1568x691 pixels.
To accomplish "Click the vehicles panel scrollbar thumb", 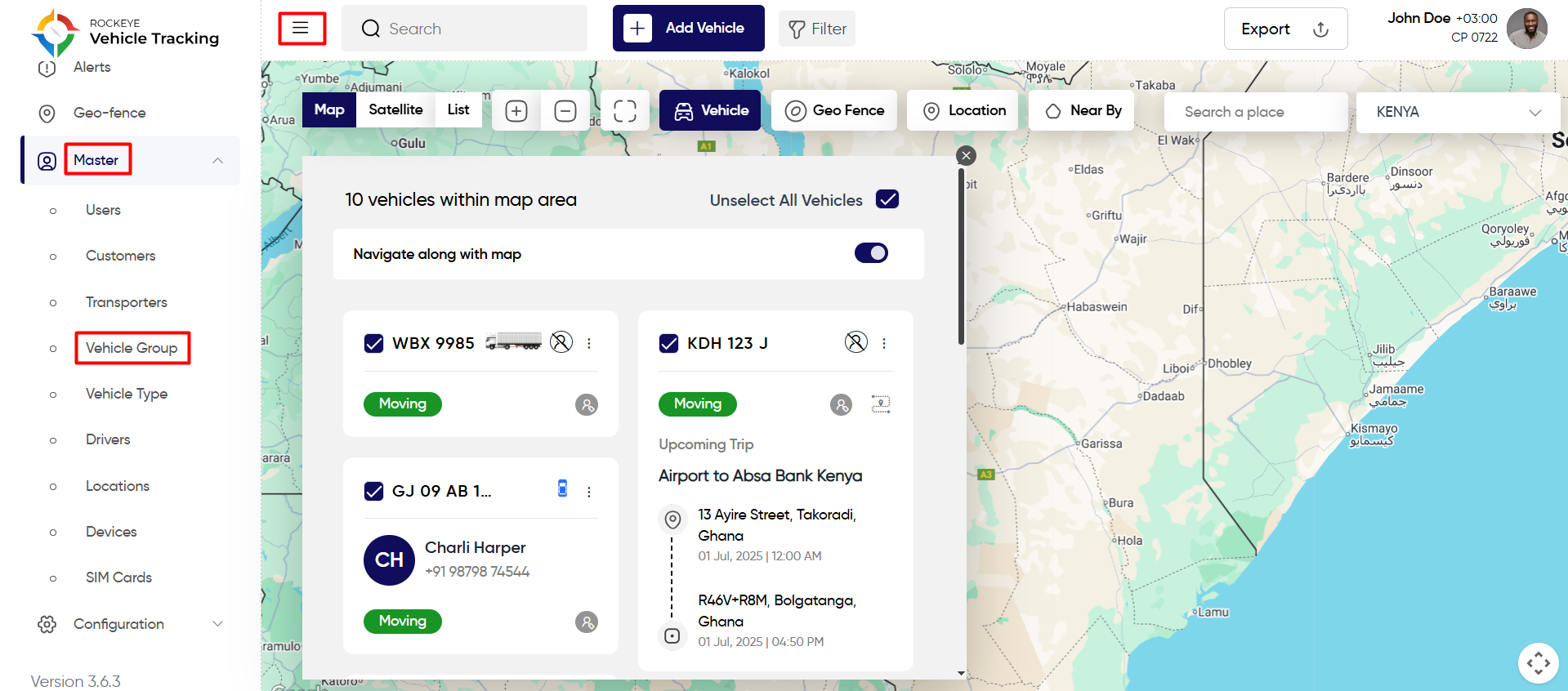I will [x=962, y=256].
